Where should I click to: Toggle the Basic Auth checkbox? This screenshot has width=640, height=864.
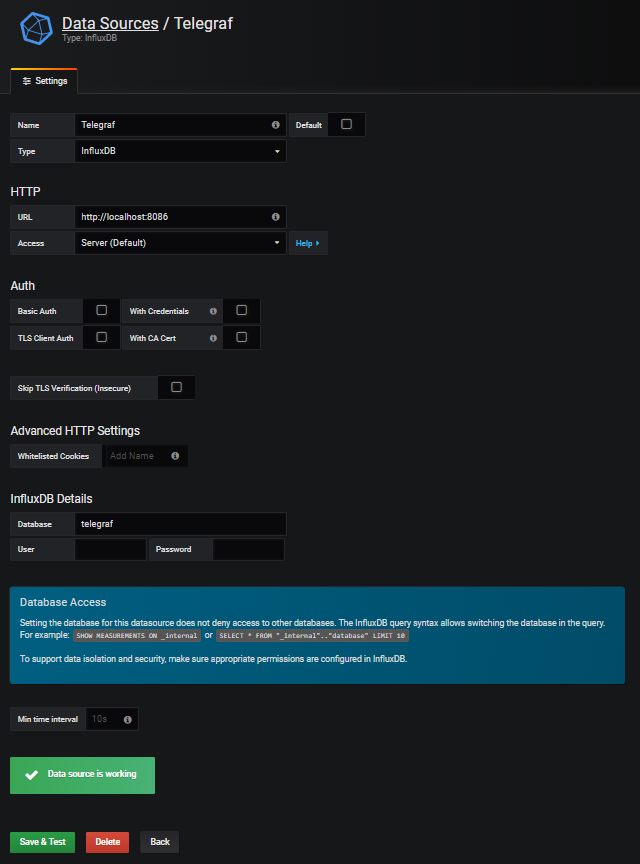pos(101,310)
